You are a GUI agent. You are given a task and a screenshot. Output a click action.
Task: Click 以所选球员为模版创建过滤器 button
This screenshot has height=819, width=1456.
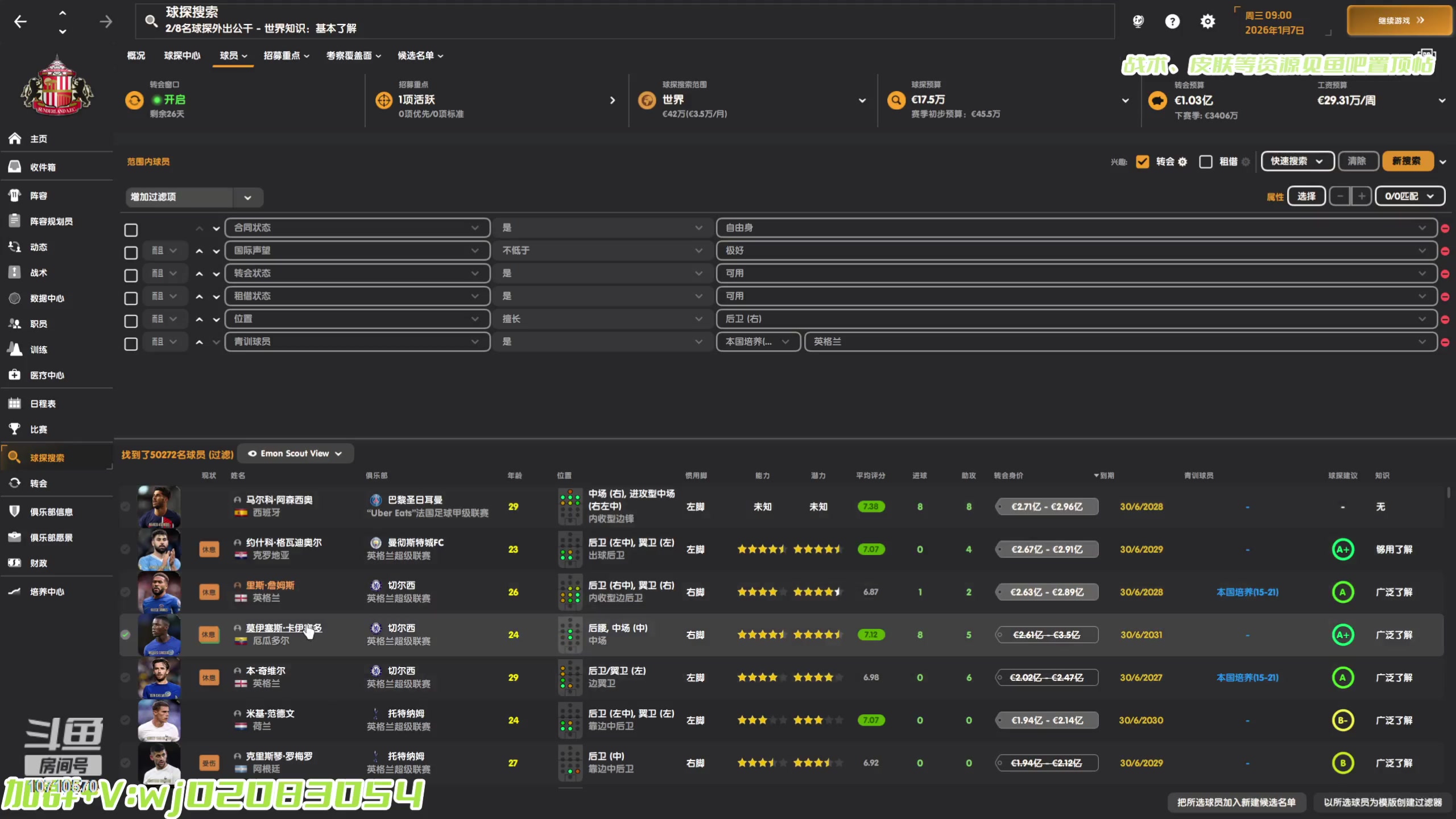click(1383, 803)
